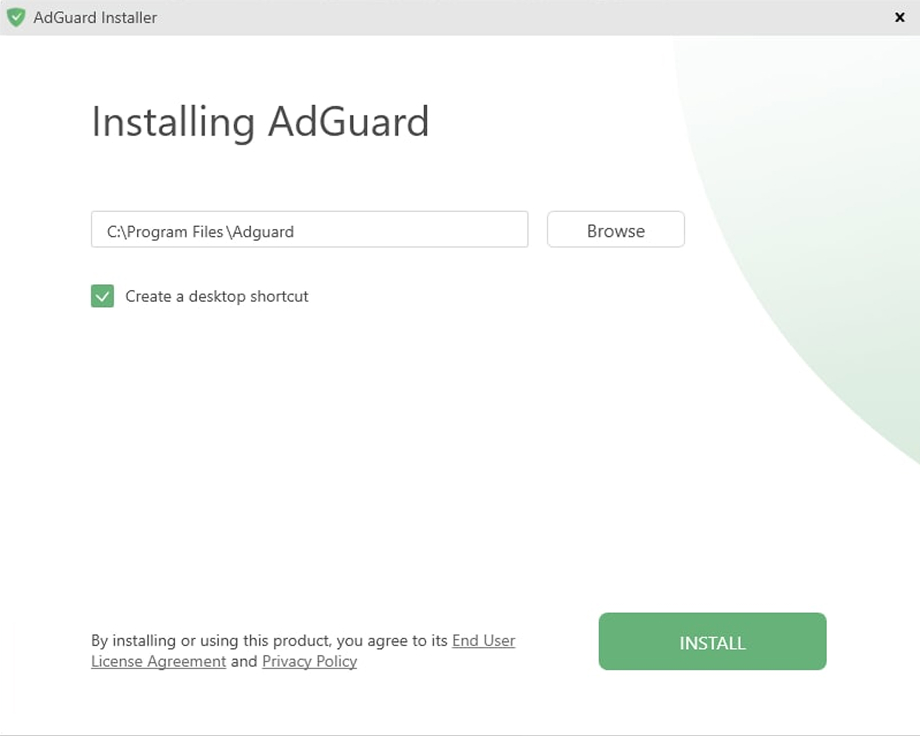Click the 'Create a desktop shortcut' label

tap(216, 296)
